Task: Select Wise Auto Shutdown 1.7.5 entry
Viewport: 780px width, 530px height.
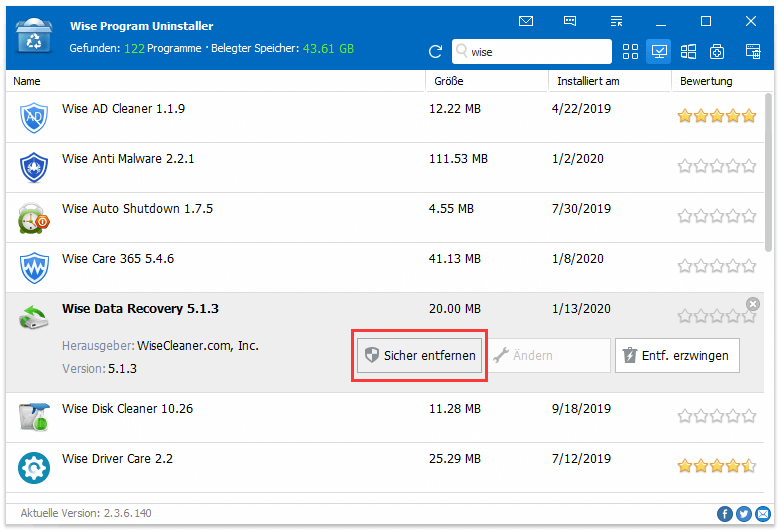Action: click(385, 218)
